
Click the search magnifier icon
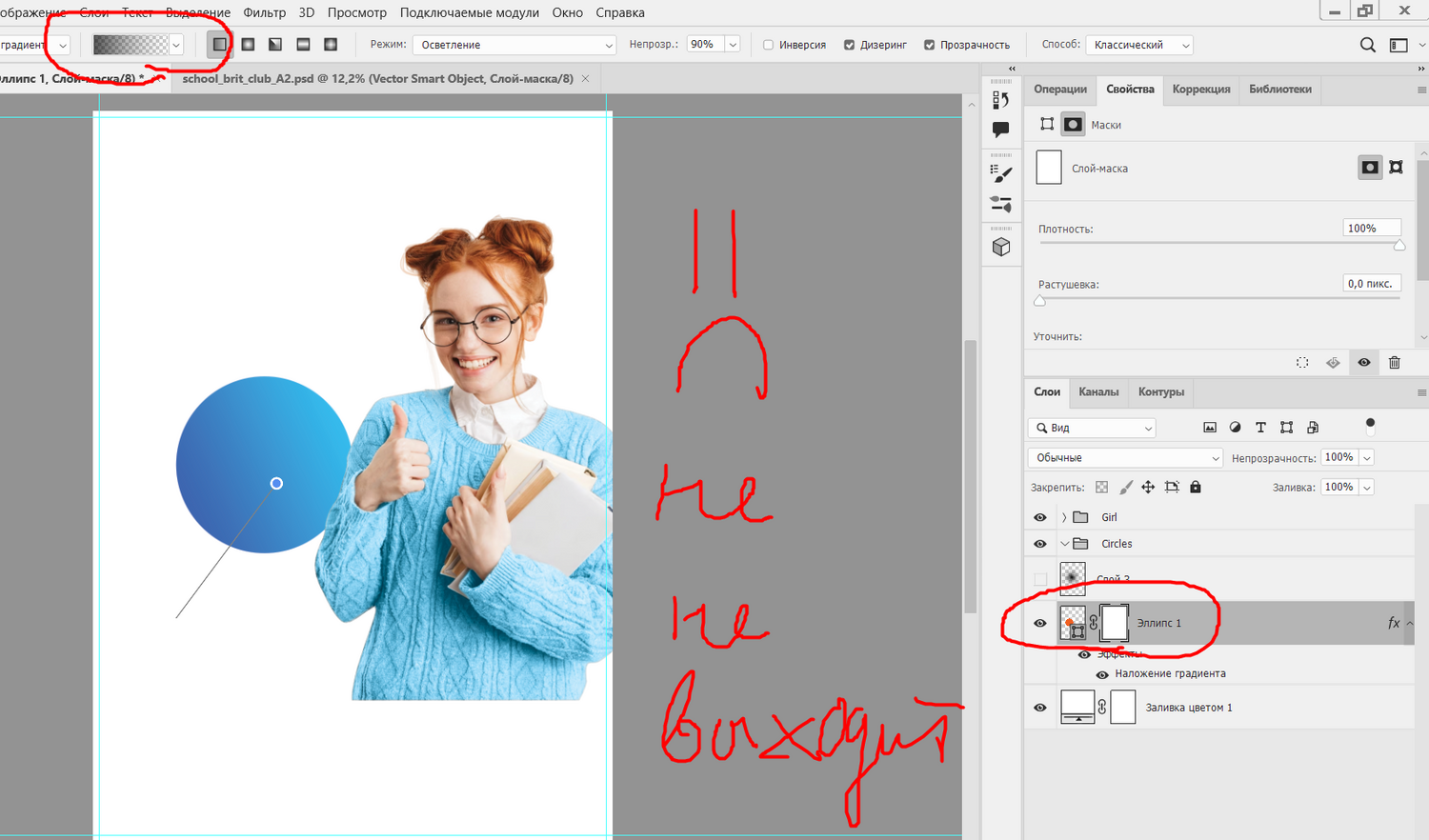click(x=1367, y=45)
